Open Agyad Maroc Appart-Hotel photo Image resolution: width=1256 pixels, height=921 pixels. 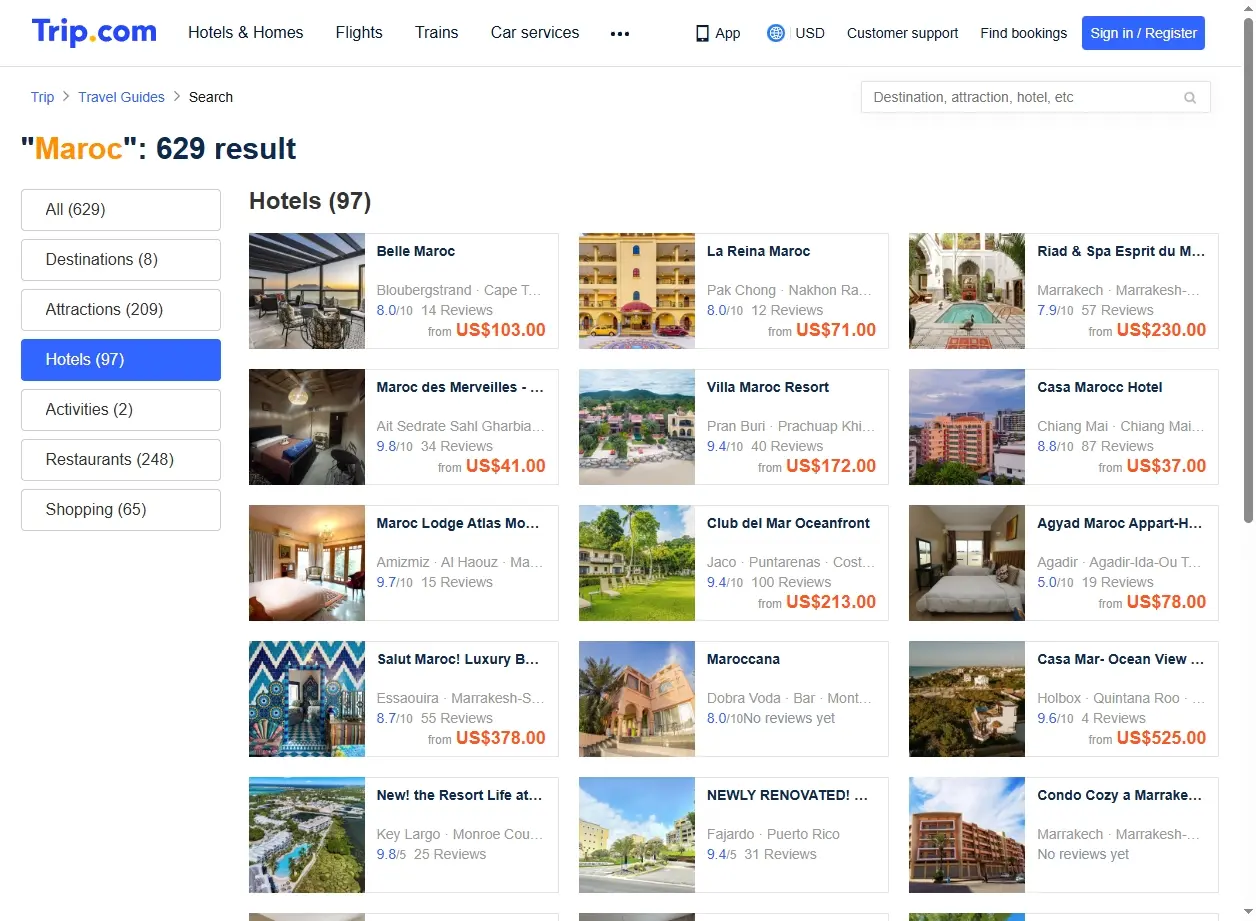[x=967, y=563]
